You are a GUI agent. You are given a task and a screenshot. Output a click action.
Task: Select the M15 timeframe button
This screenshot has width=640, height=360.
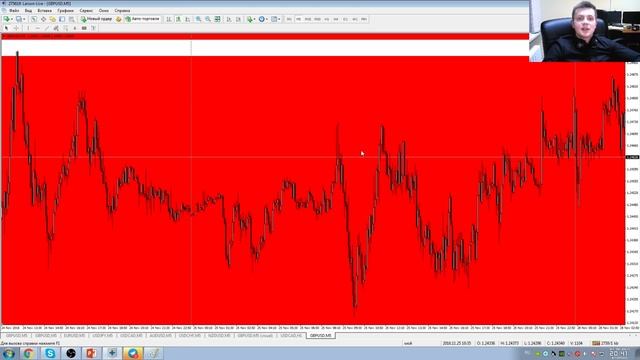coord(308,19)
